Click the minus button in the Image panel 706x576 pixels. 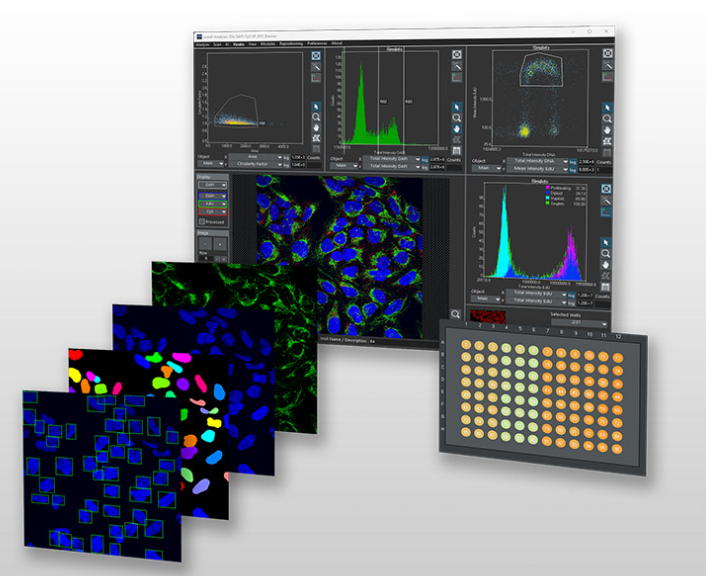point(206,243)
